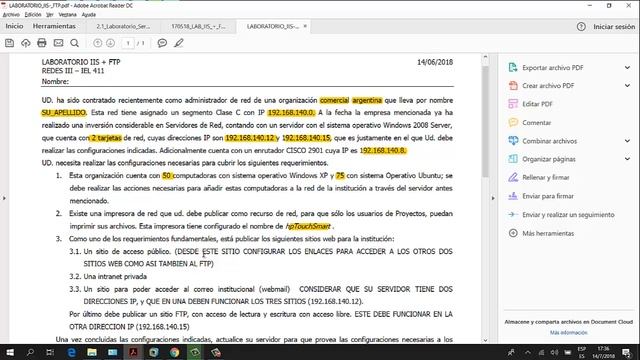This screenshot has height=360, width=640.
Task: Click Organizar páginas icon
Action: pyautogui.click(x=513, y=159)
